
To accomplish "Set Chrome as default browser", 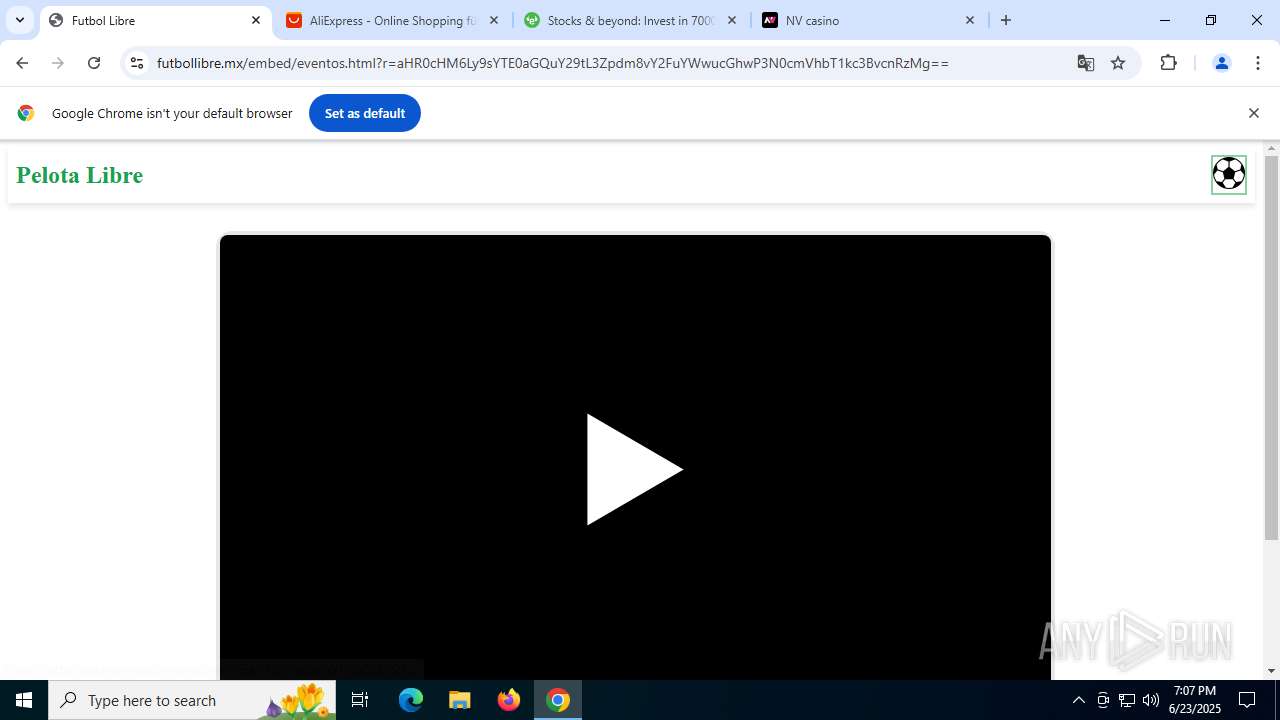I will [x=365, y=113].
